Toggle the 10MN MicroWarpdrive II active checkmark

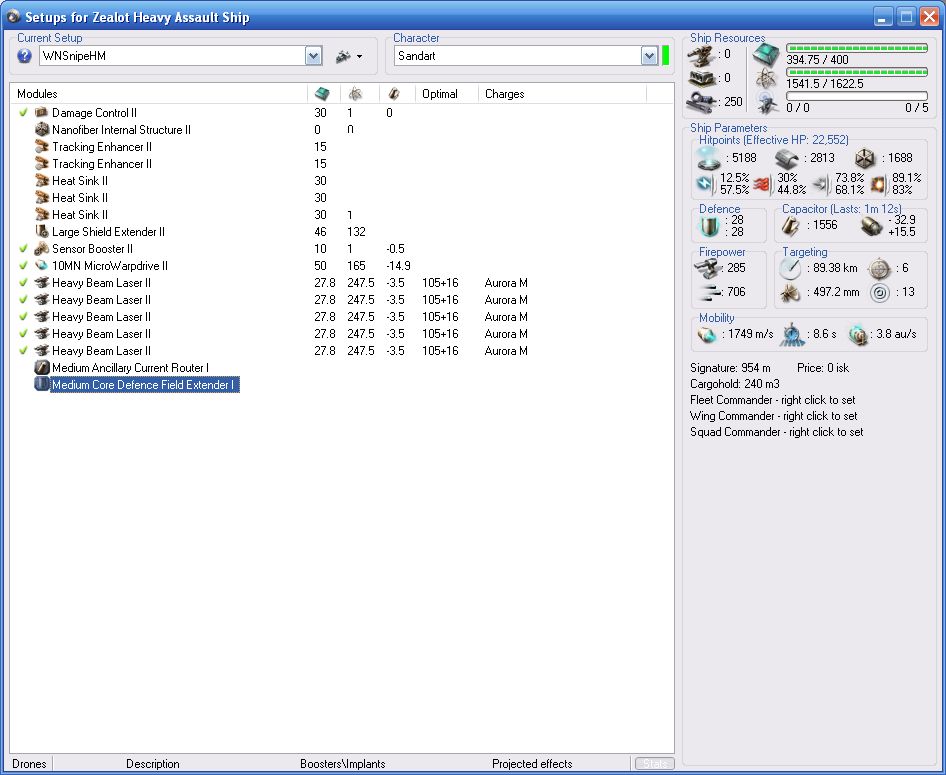coord(24,265)
